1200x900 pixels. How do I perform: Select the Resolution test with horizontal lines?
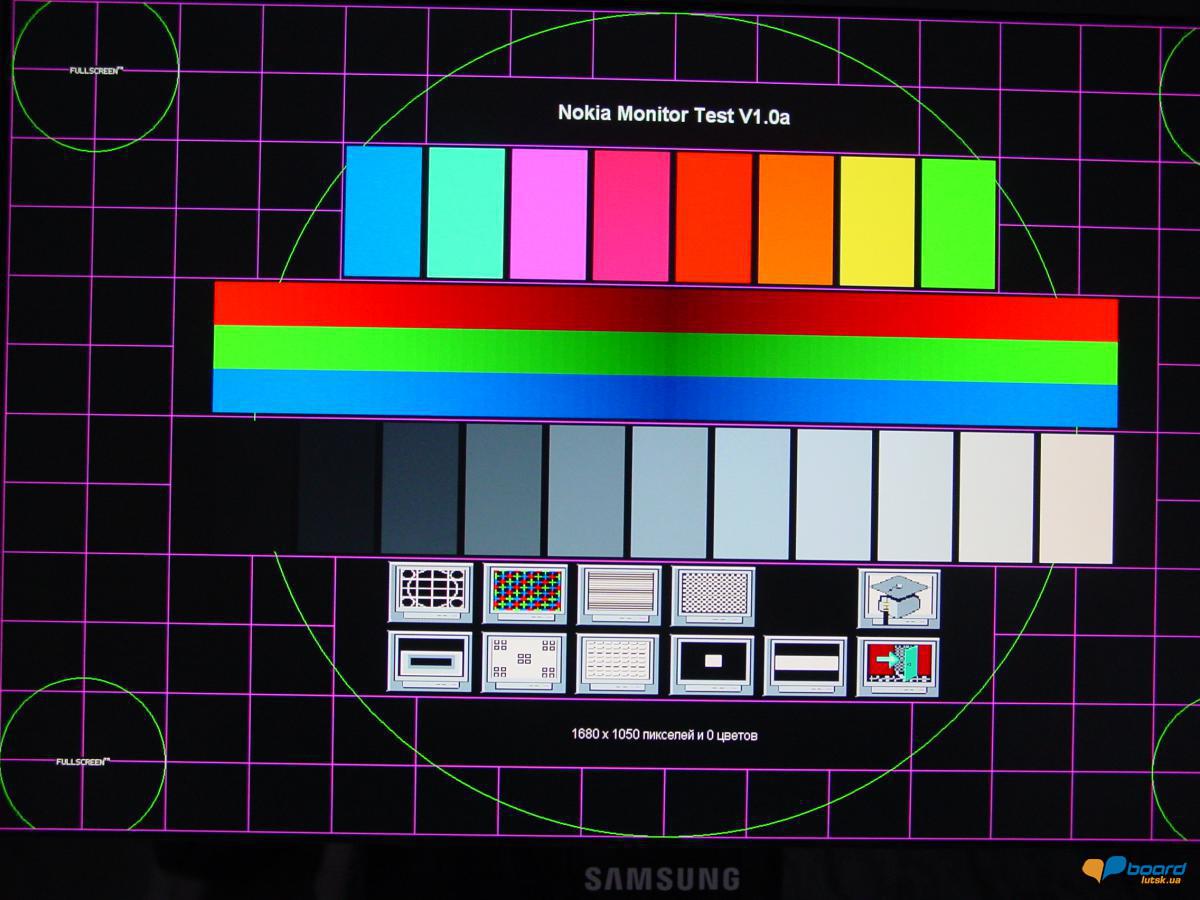[619, 595]
